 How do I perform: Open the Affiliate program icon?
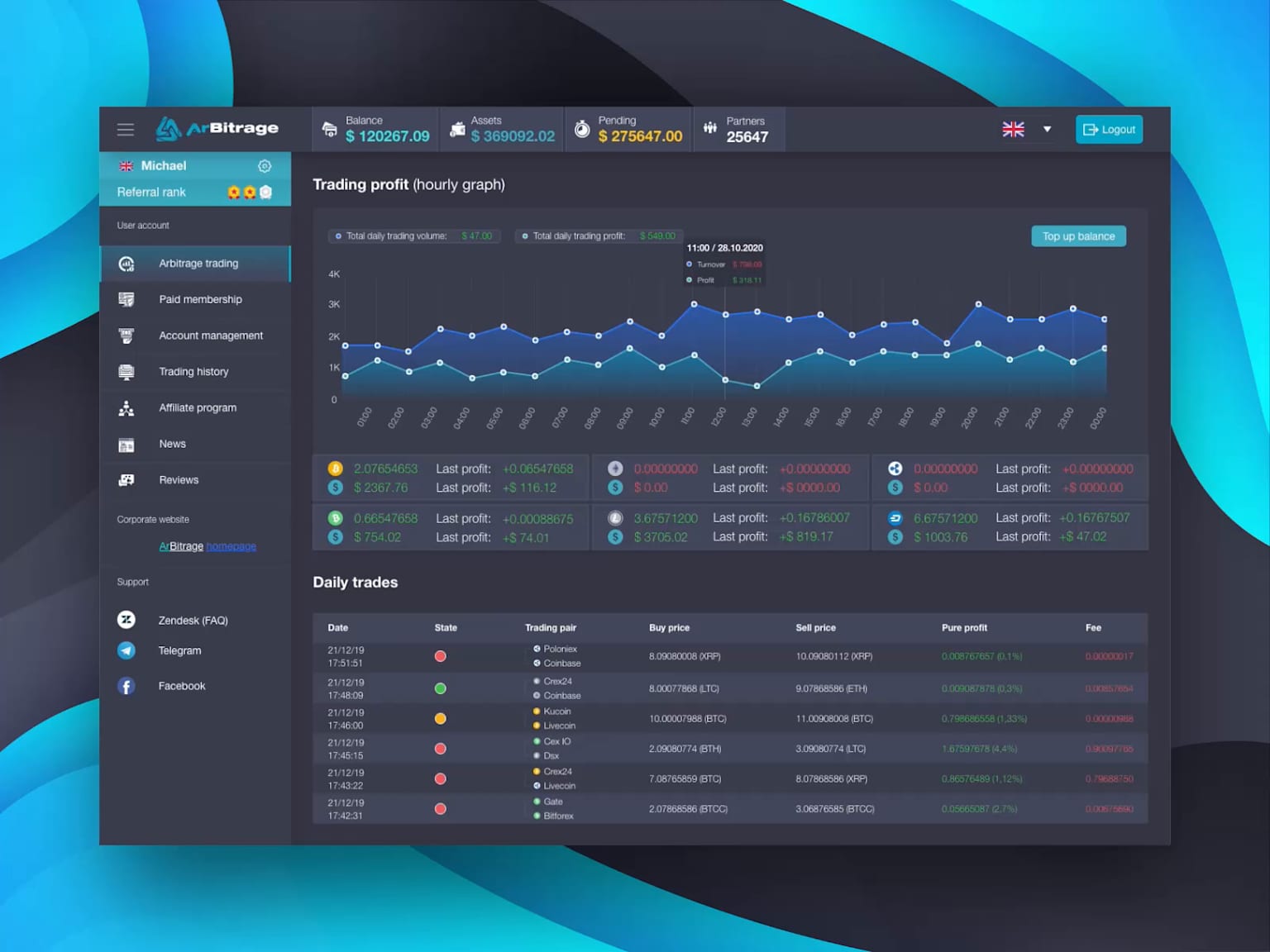126,407
